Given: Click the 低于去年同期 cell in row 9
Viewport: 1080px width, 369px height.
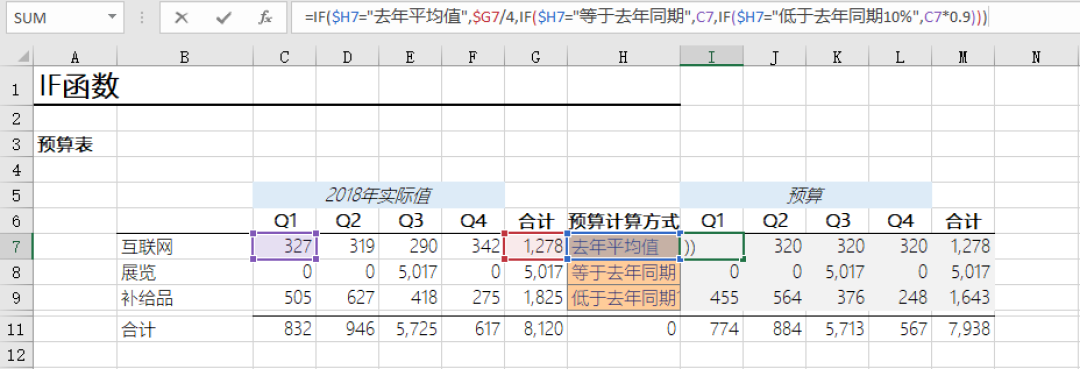Looking at the screenshot, I should [623, 297].
